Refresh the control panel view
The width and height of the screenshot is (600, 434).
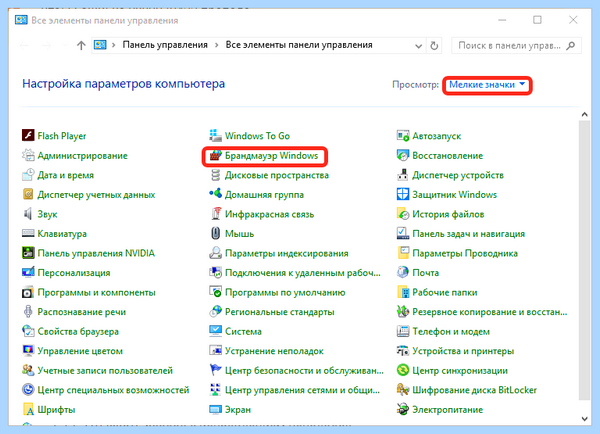pos(434,46)
